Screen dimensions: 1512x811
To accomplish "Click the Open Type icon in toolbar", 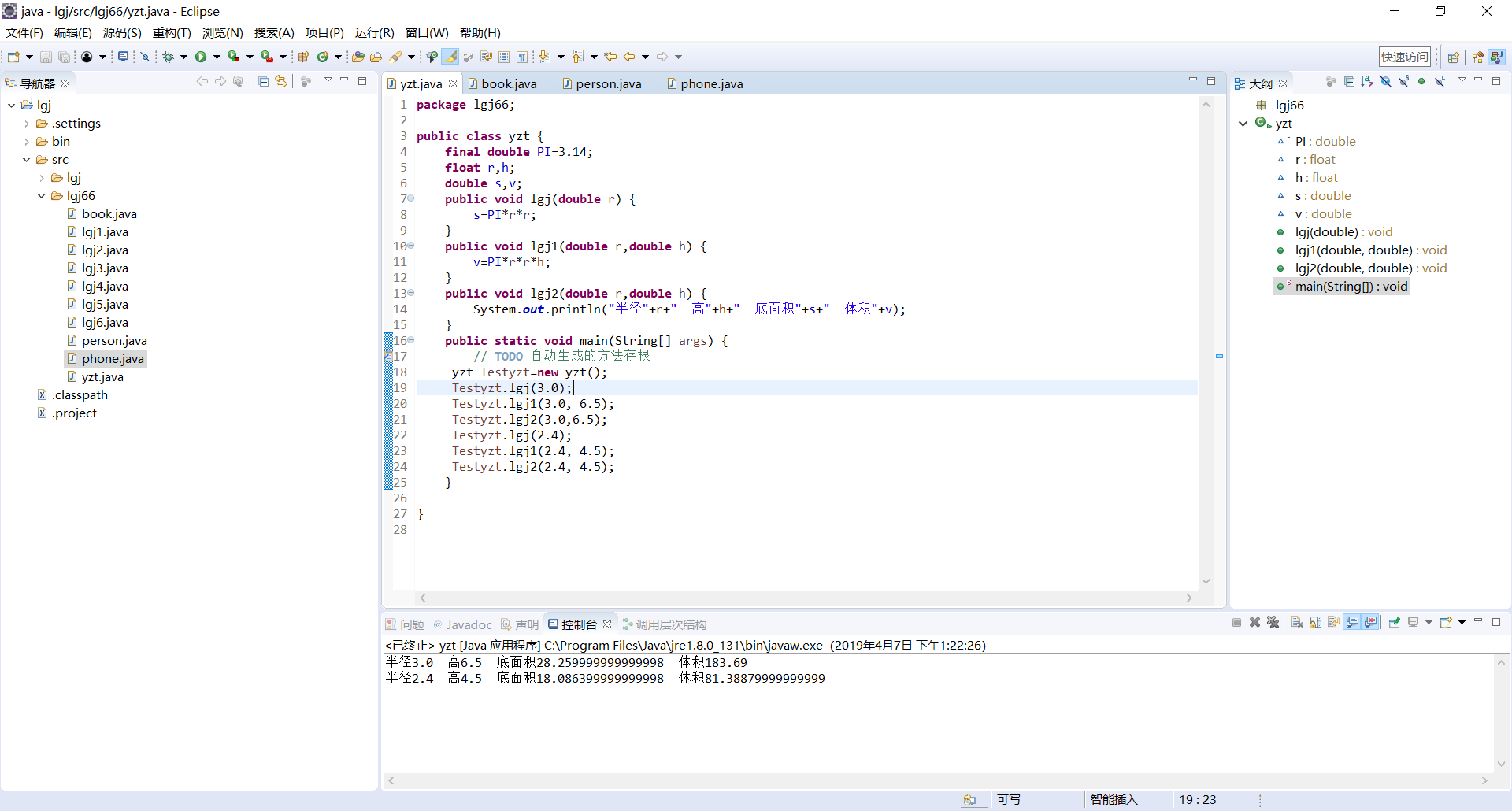I will pos(358,57).
